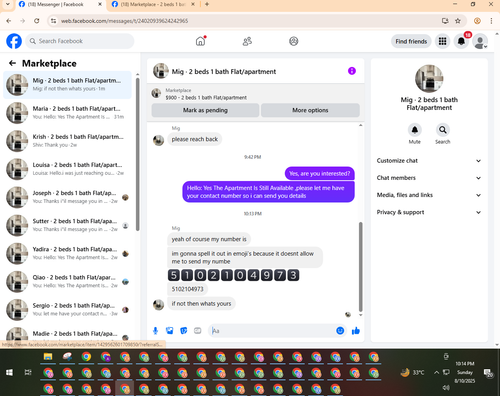Click the Facebook logo icon
Screen dimensions: 500x396
(14, 41)
